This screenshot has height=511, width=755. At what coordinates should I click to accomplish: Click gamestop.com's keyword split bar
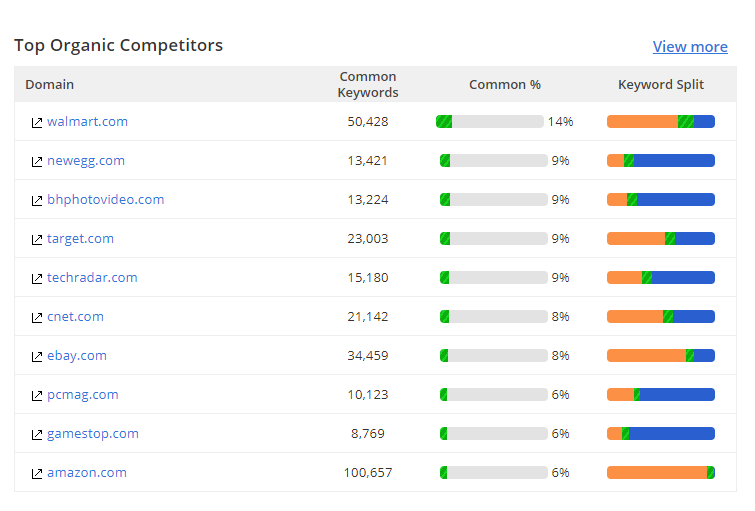[x=661, y=433]
